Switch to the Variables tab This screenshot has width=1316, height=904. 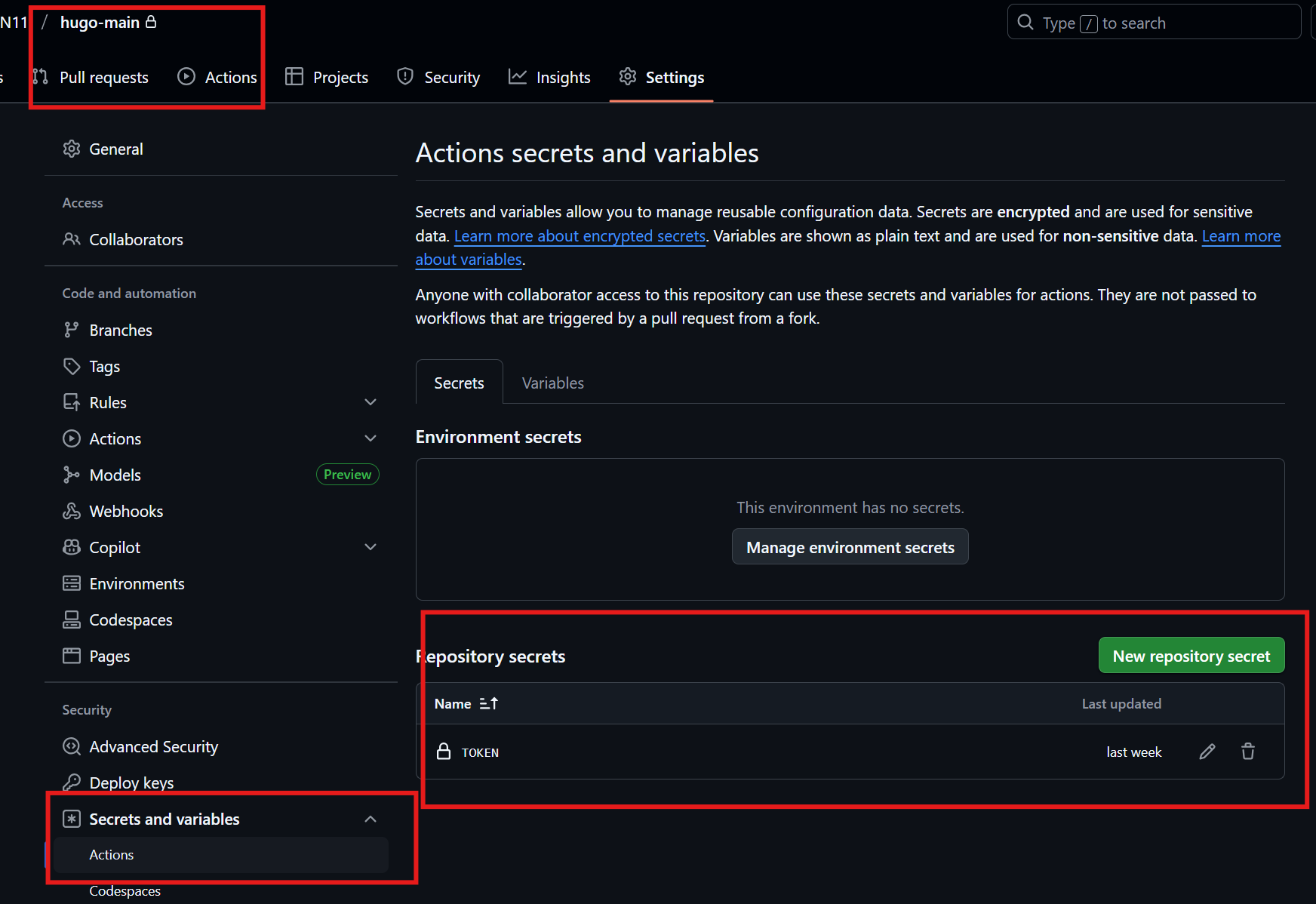pyautogui.click(x=553, y=383)
